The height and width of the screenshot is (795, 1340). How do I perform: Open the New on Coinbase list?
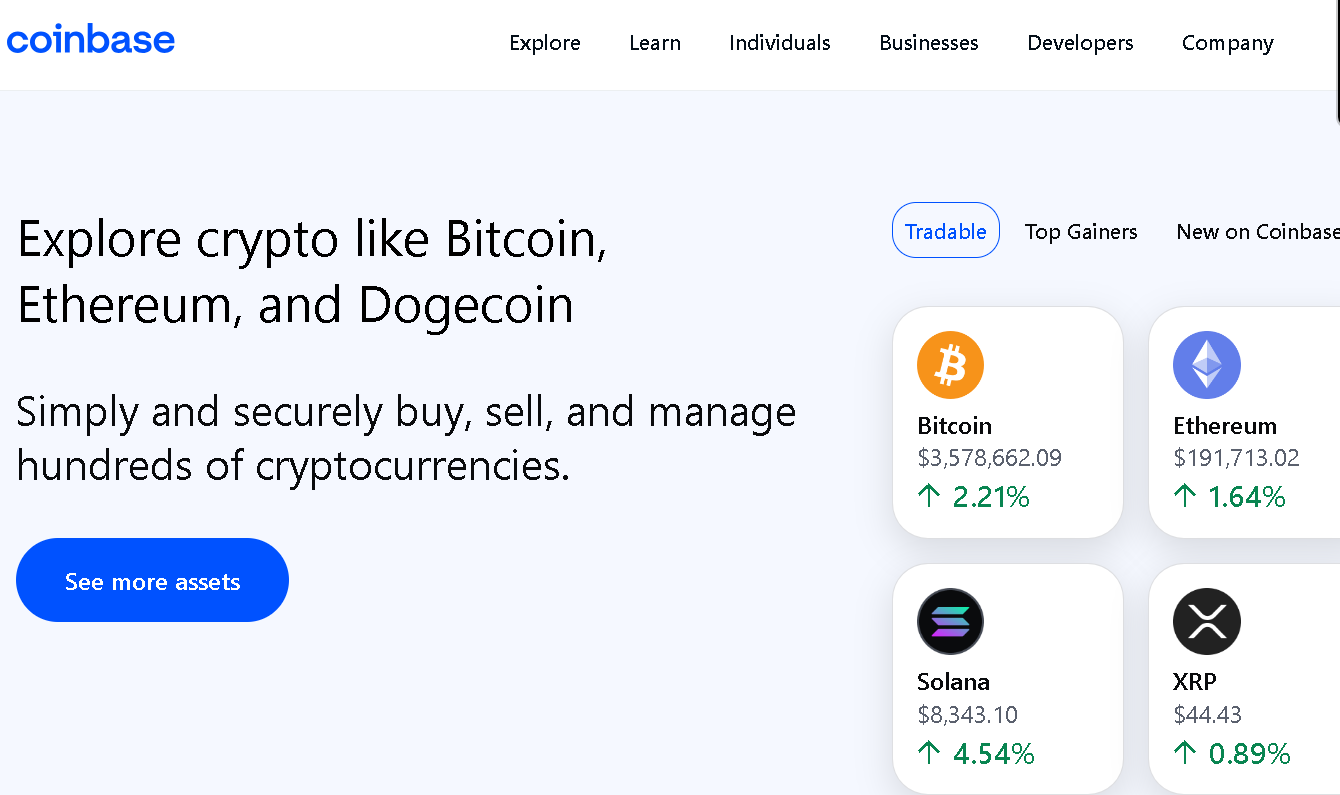[1257, 231]
